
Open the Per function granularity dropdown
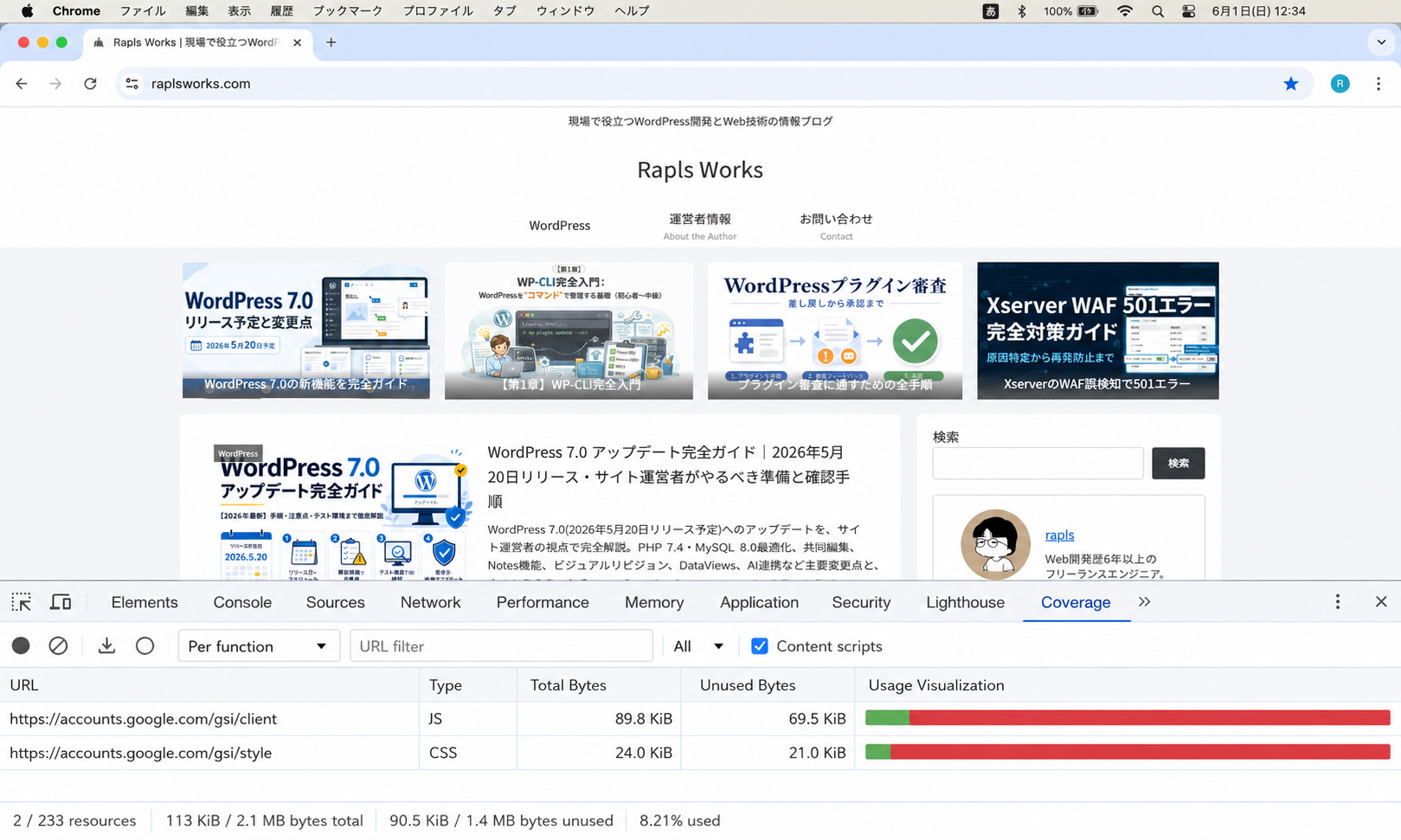[257, 646]
